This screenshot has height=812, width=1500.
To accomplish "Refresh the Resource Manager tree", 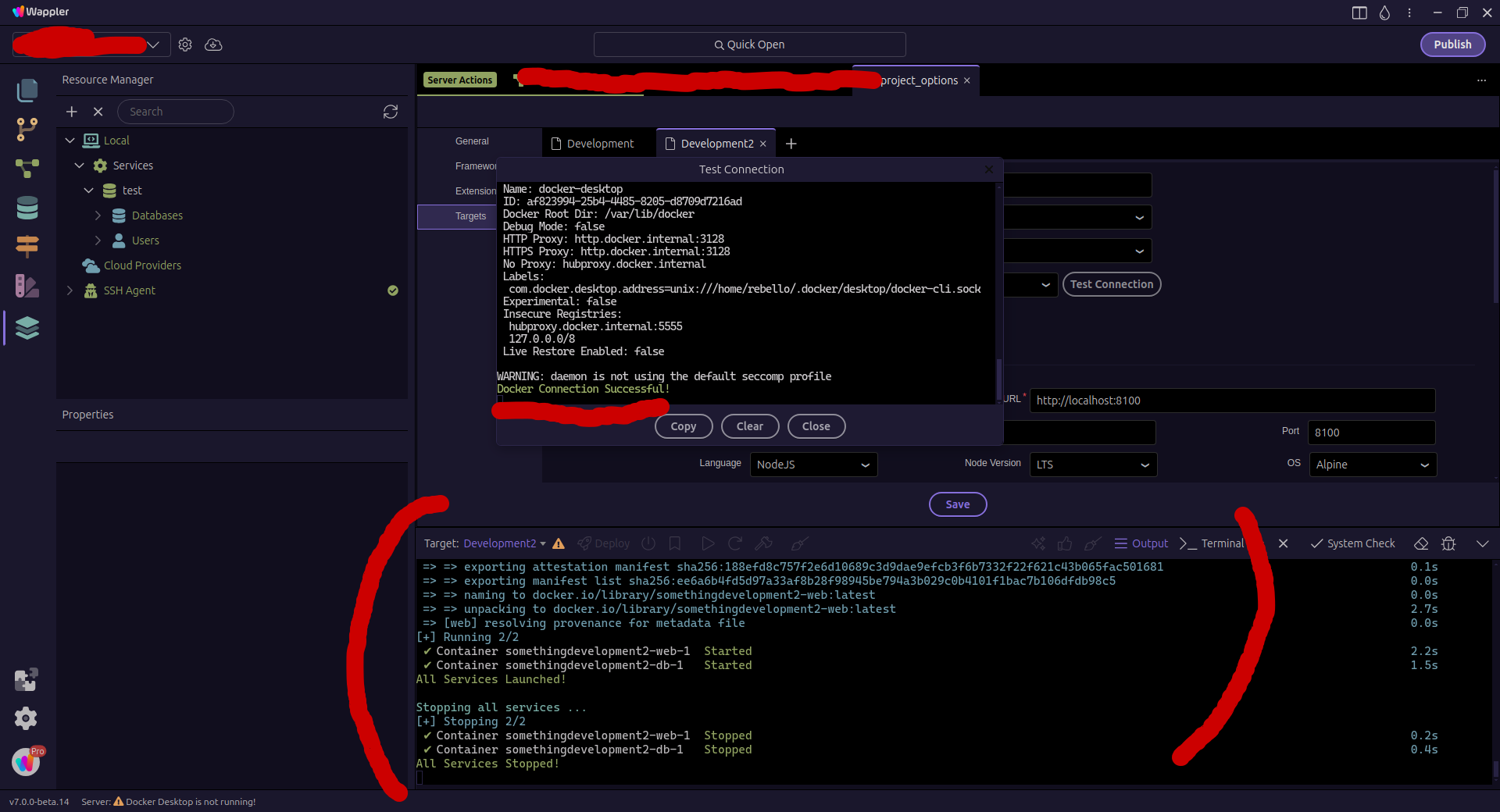I will tap(391, 112).
